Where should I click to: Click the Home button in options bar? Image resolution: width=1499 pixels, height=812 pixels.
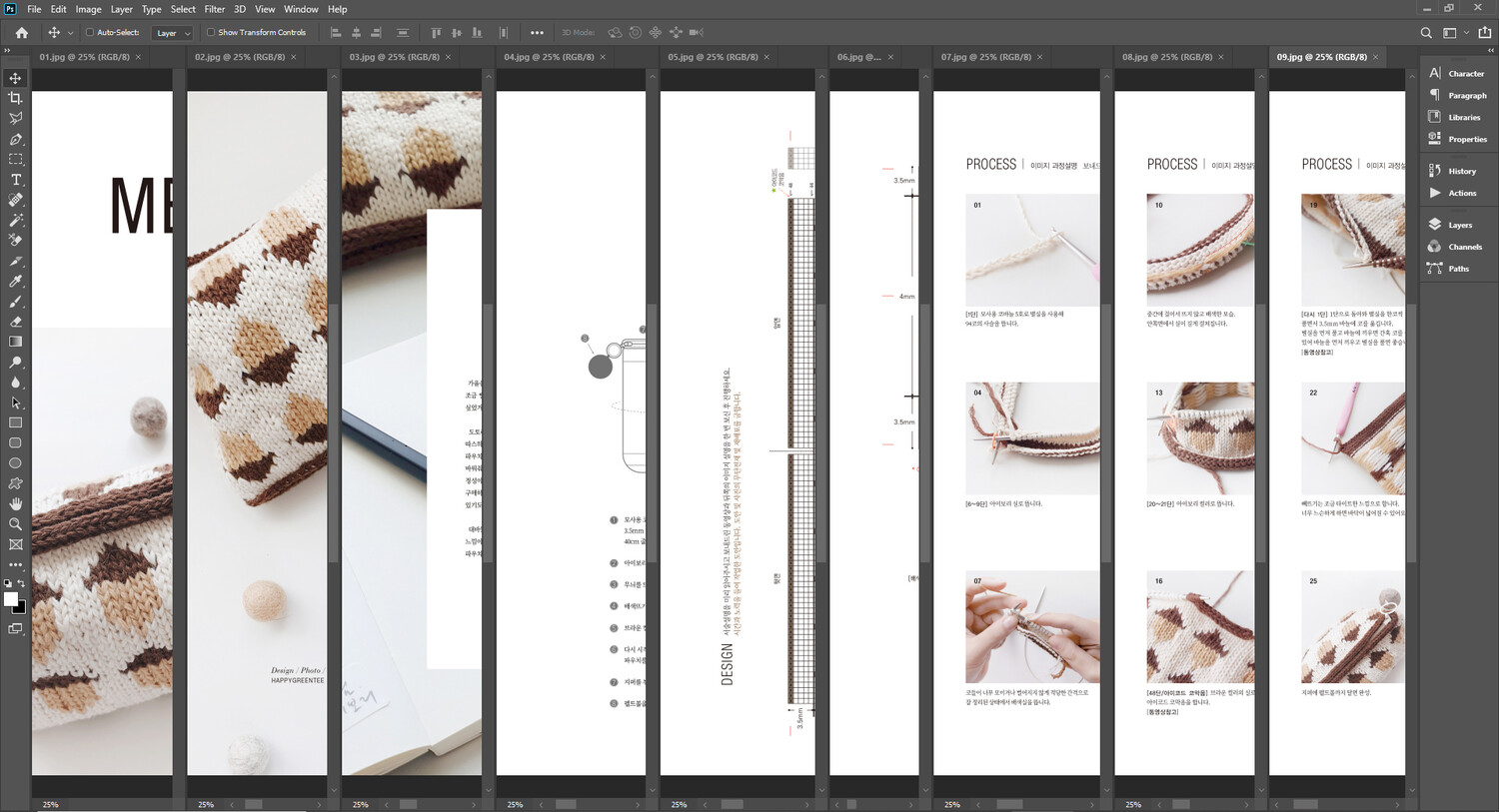(x=21, y=33)
